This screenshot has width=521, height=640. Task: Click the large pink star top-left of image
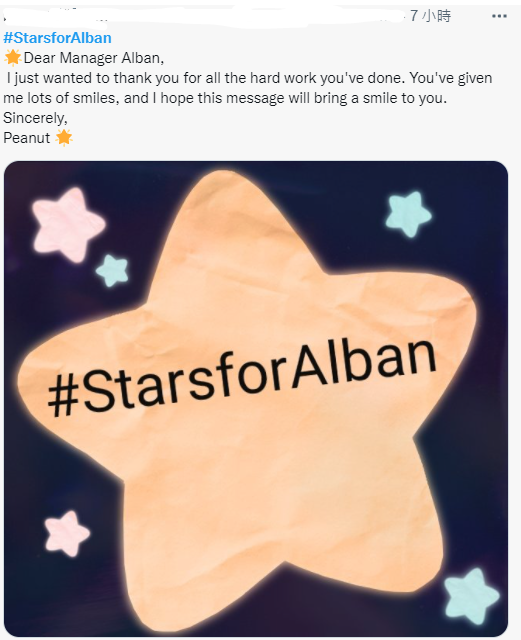coord(68,224)
